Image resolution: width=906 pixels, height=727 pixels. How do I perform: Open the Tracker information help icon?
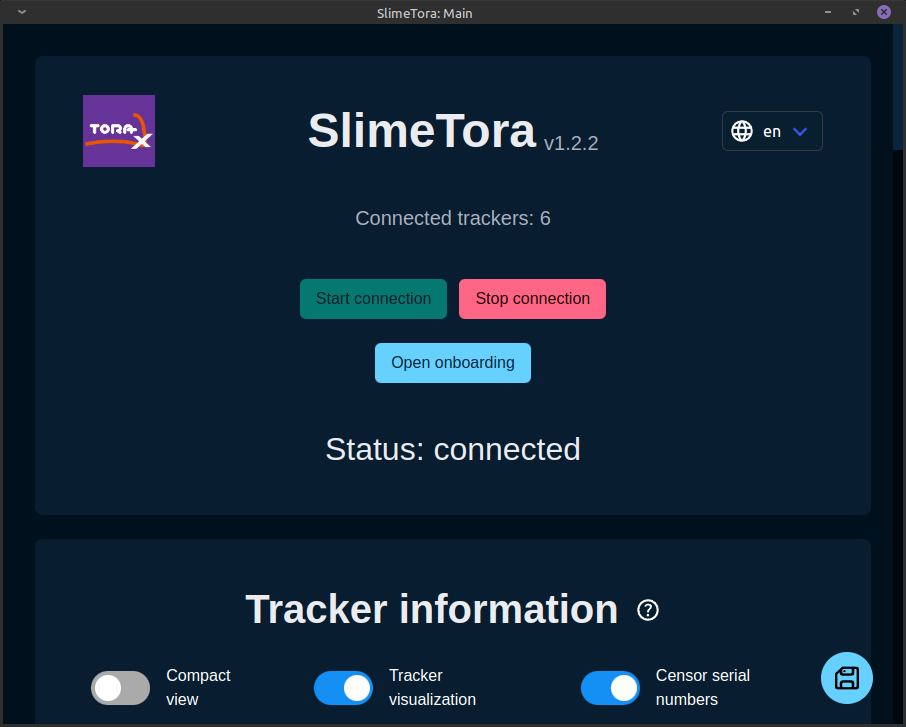point(648,610)
